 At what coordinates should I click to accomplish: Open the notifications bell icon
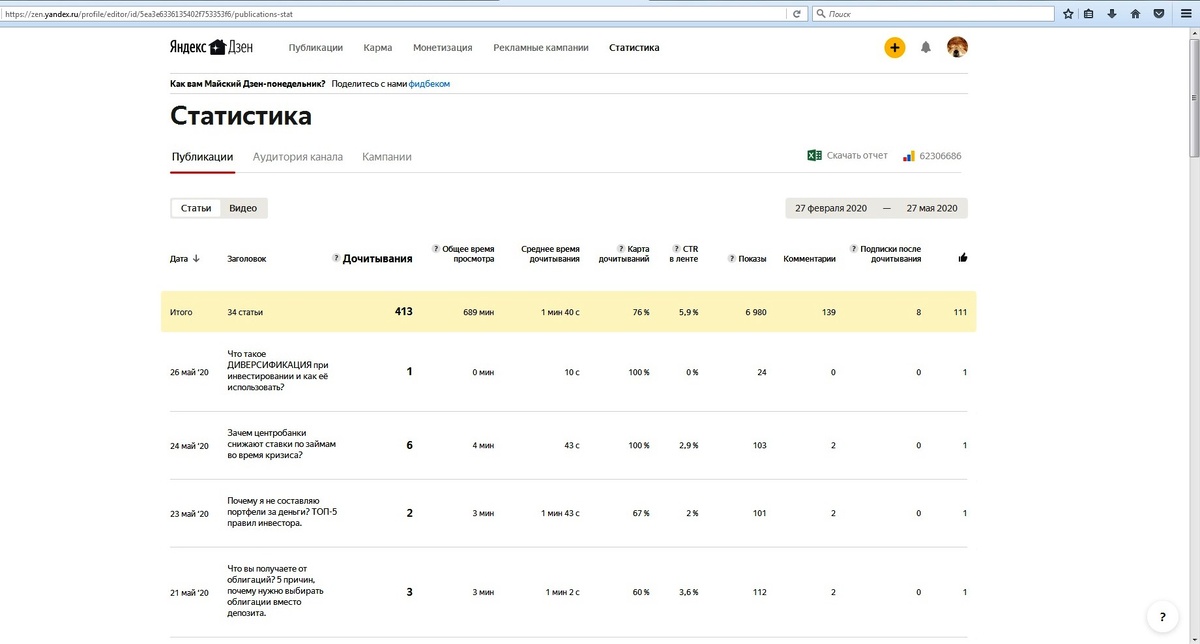coord(926,47)
